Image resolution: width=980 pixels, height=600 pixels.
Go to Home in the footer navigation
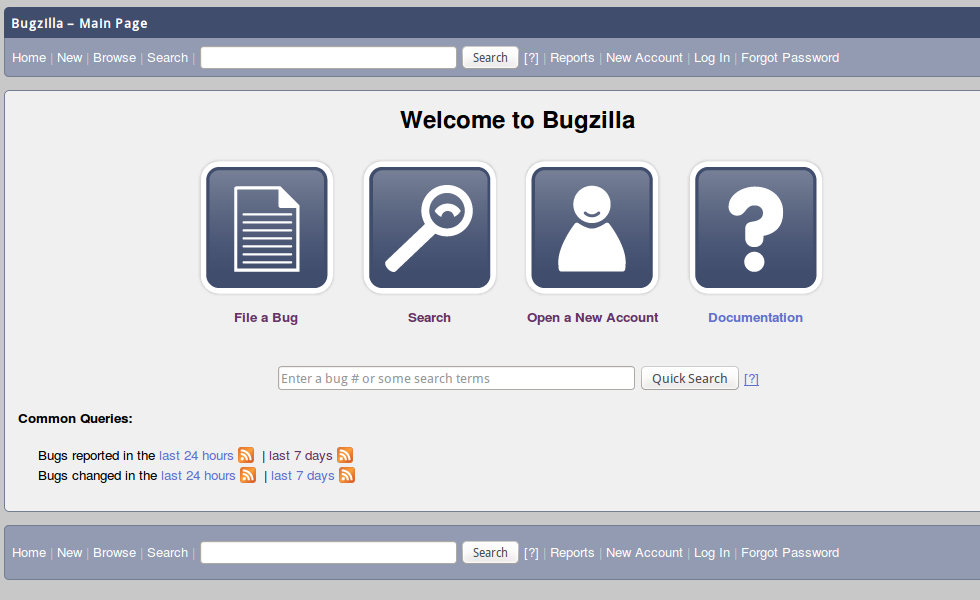pos(29,552)
